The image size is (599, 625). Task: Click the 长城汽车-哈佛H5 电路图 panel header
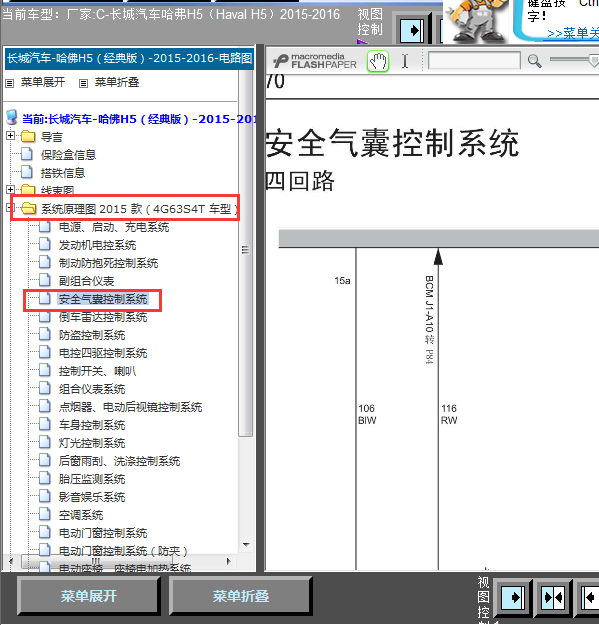click(129, 59)
